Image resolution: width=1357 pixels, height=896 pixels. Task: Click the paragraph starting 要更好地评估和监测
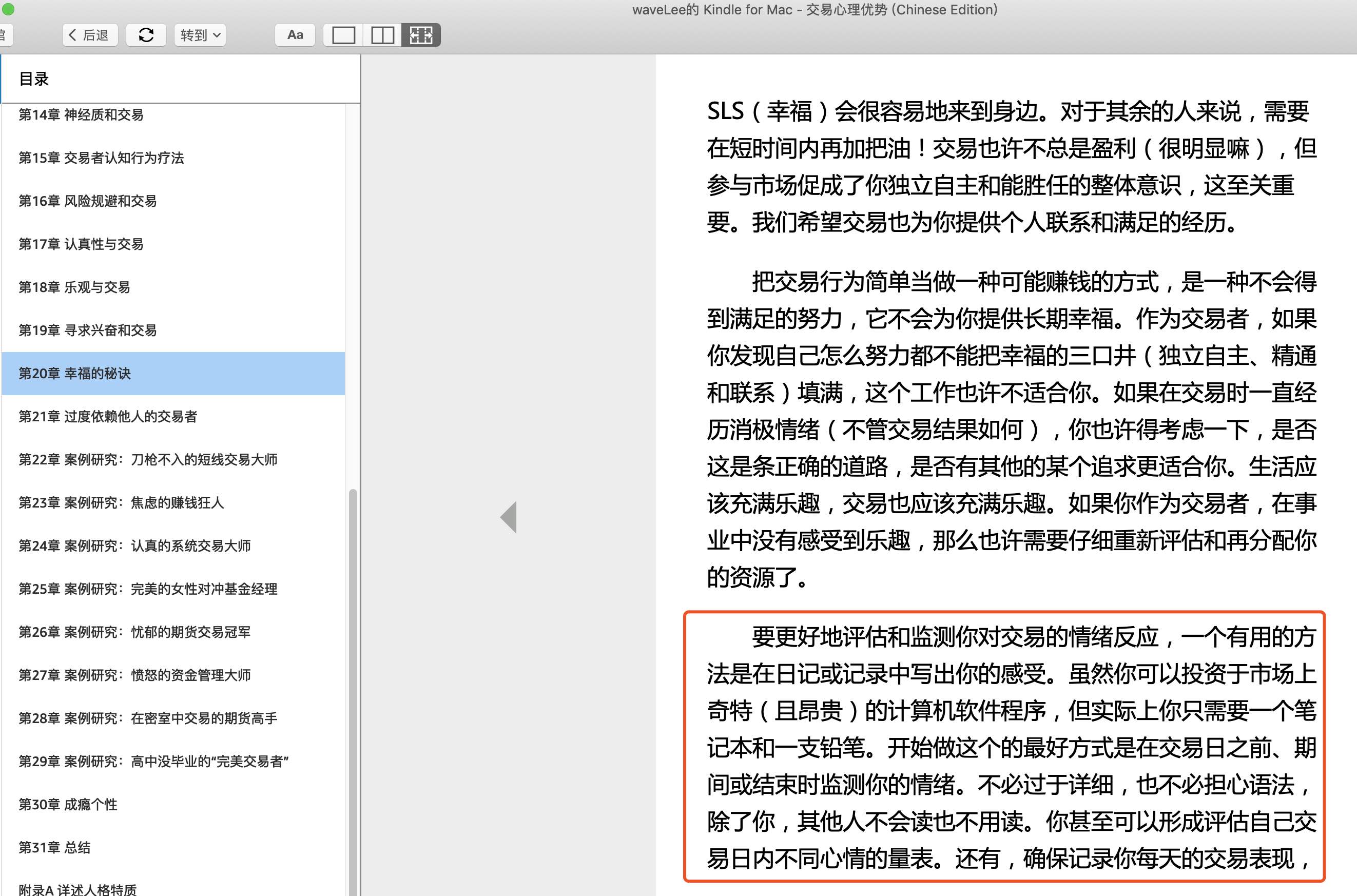point(1011,747)
